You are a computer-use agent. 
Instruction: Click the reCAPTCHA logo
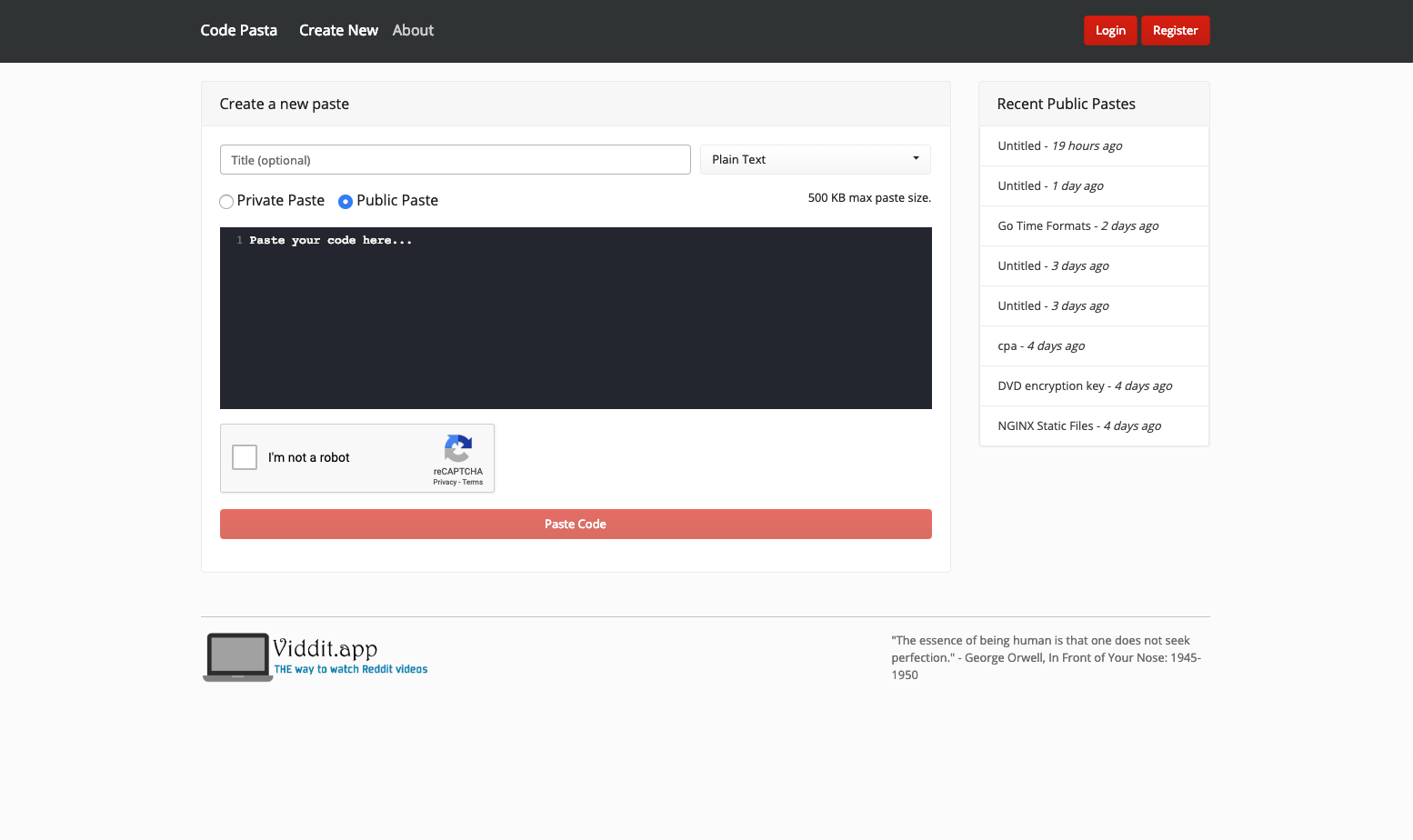tap(457, 447)
